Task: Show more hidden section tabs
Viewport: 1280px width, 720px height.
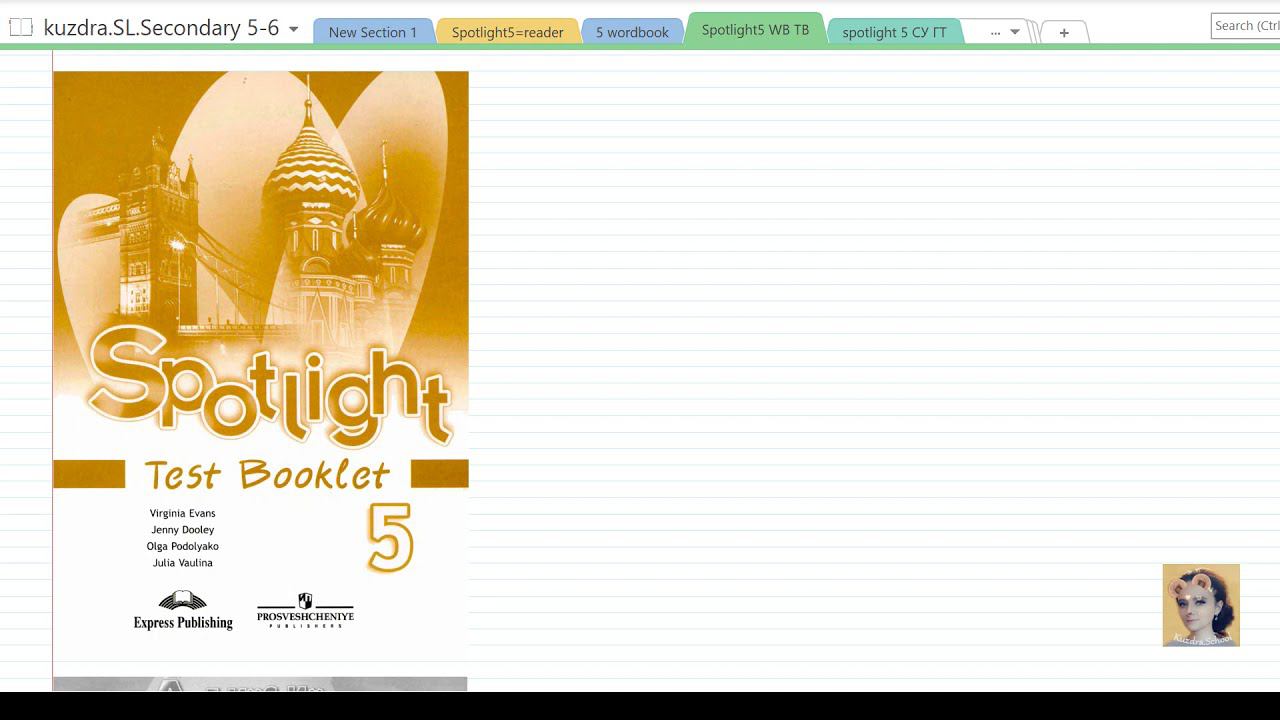Action: point(1004,32)
